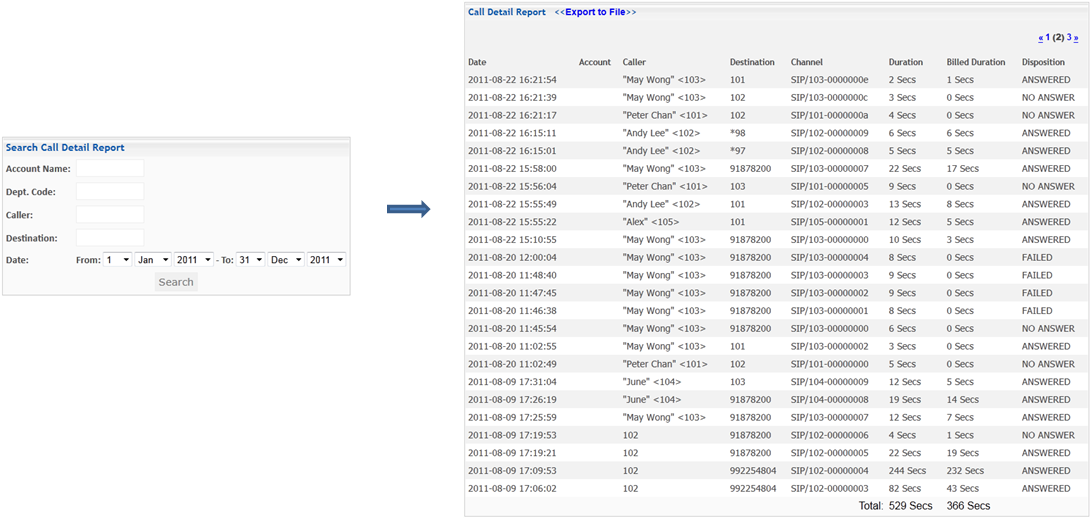The width and height of the screenshot is (1090, 518).
Task: Open the From month Jan dropdown
Action: pyautogui.click(x=153, y=259)
